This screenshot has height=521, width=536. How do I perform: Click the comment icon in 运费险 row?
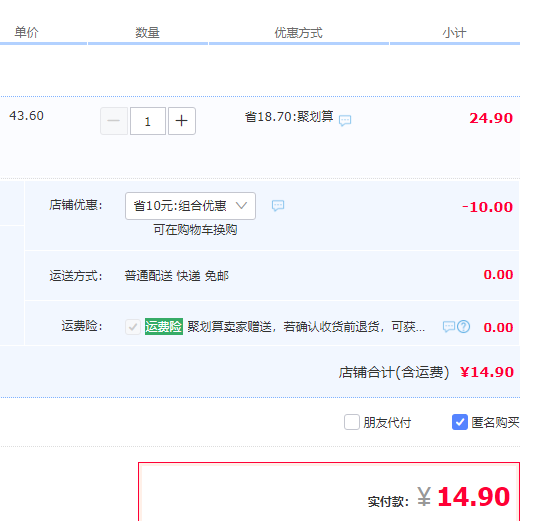[x=449, y=327]
